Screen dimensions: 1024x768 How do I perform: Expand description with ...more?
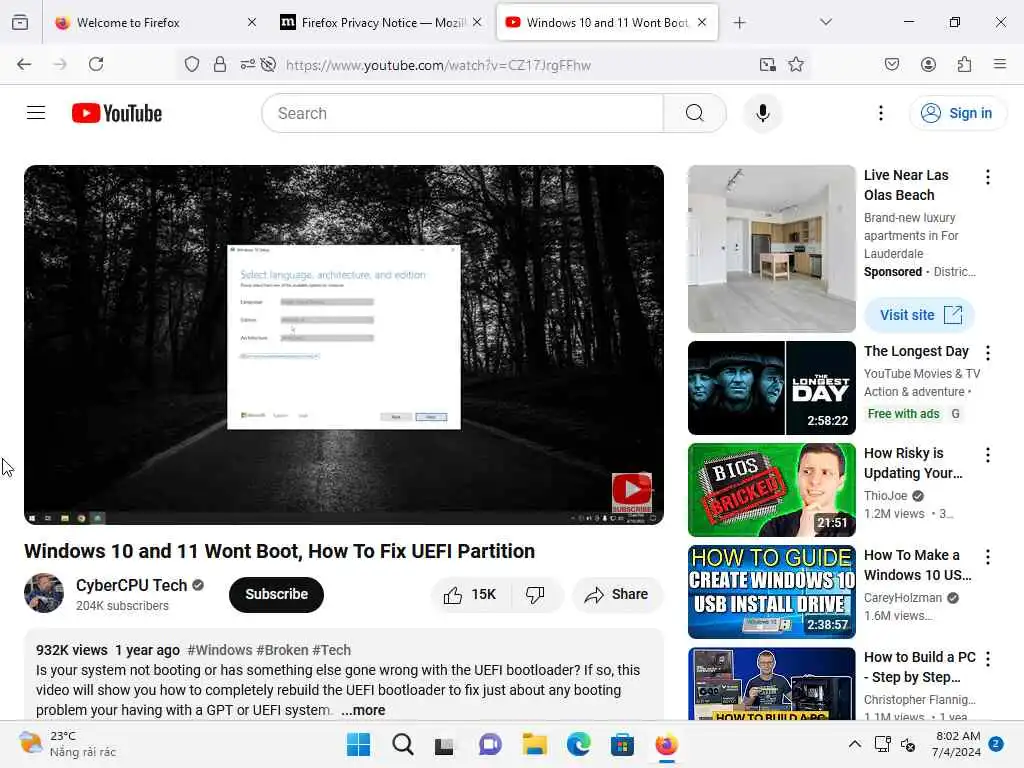(x=363, y=710)
